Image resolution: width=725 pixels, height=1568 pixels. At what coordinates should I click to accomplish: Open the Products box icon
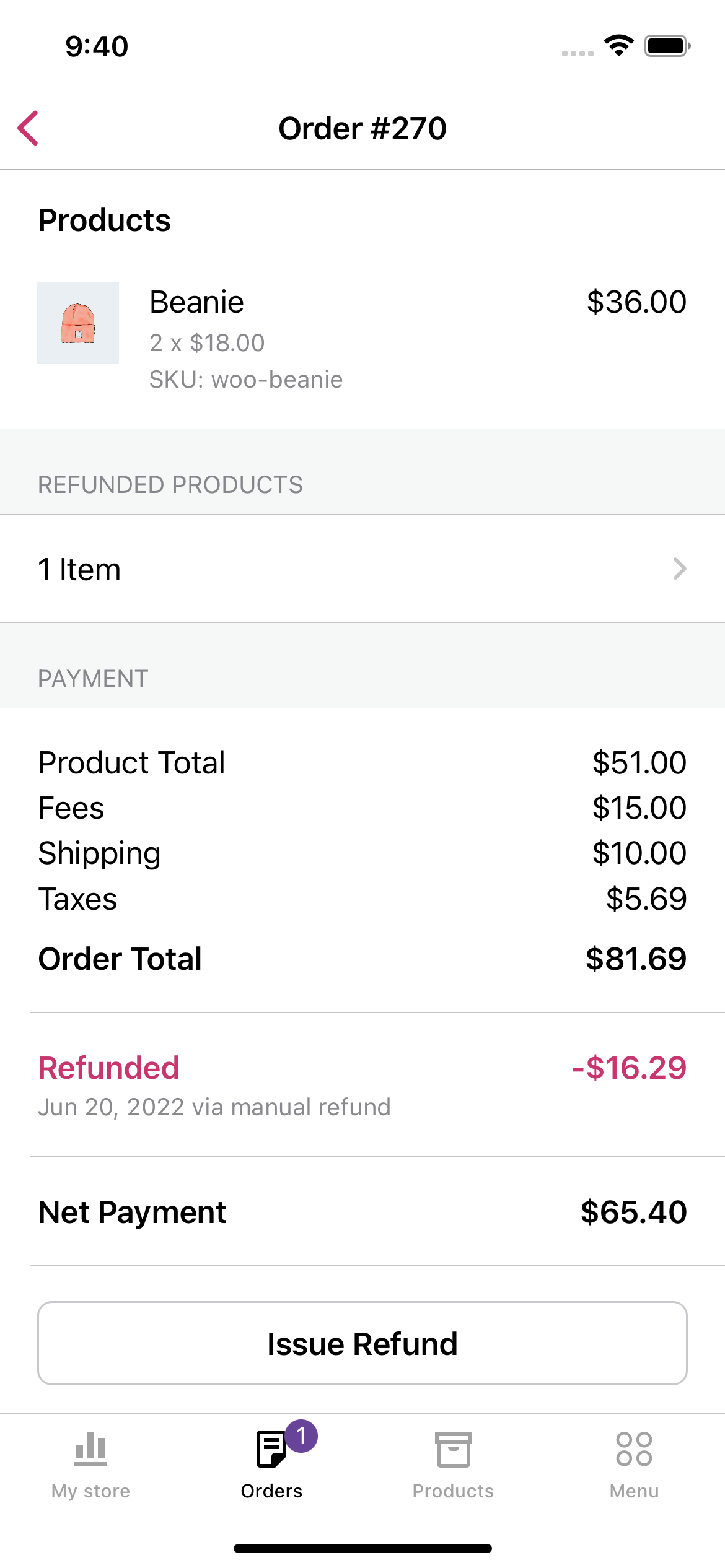tap(453, 1449)
